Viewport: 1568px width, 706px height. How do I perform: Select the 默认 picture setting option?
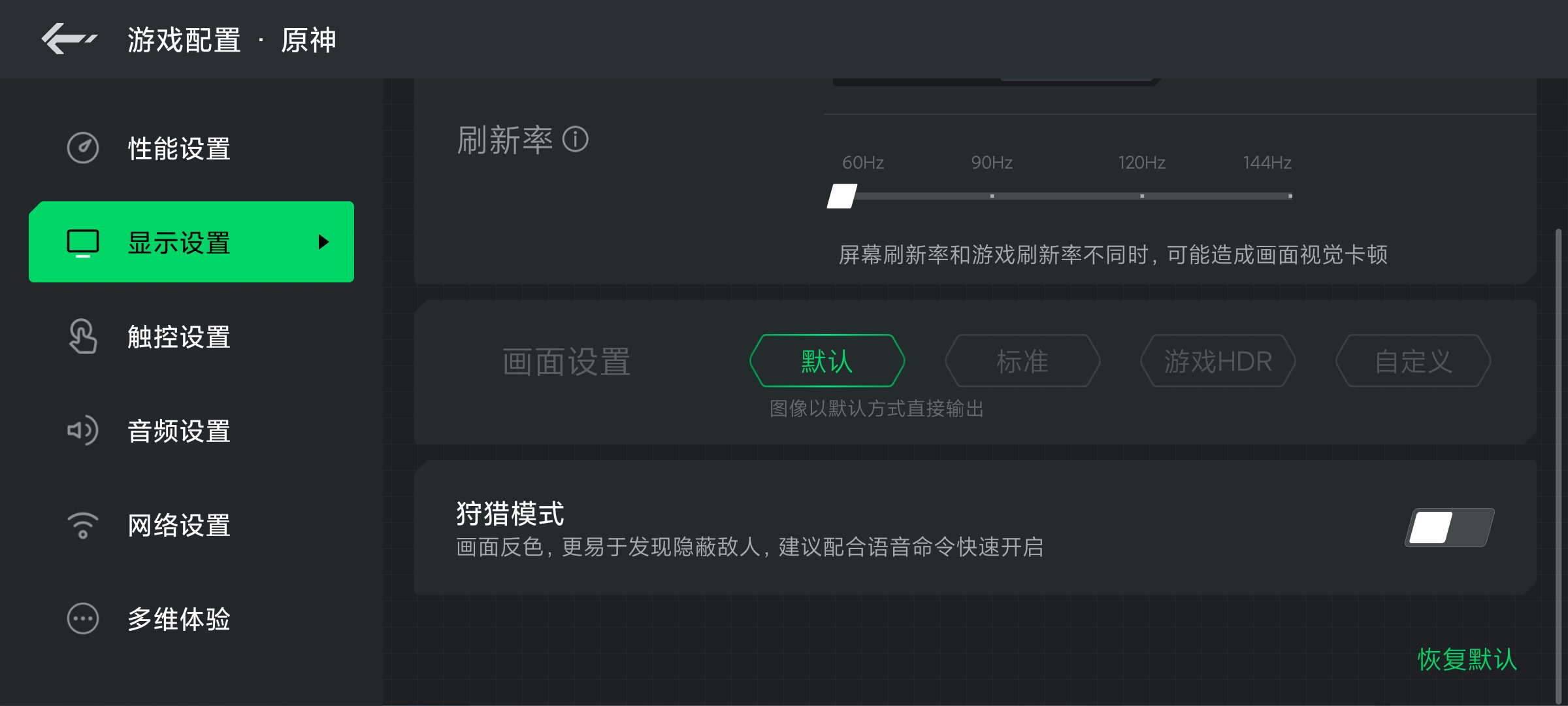827,361
